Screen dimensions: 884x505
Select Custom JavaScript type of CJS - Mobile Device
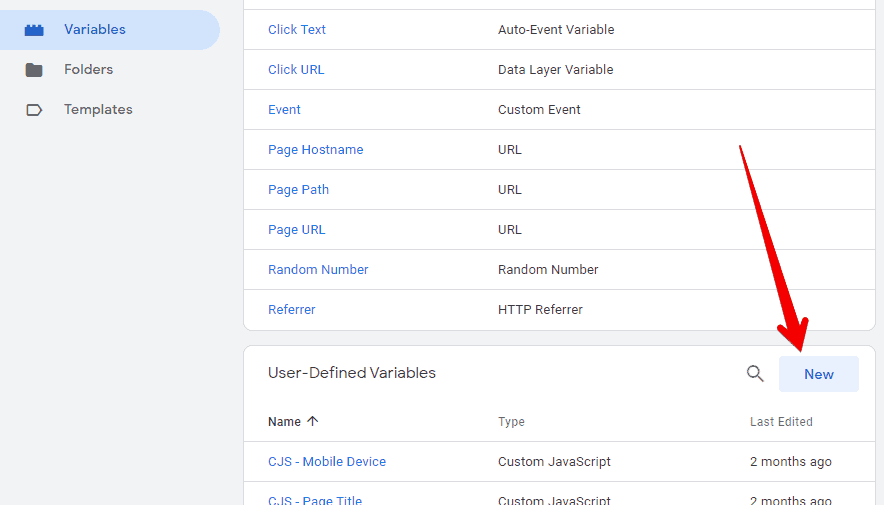554,462
